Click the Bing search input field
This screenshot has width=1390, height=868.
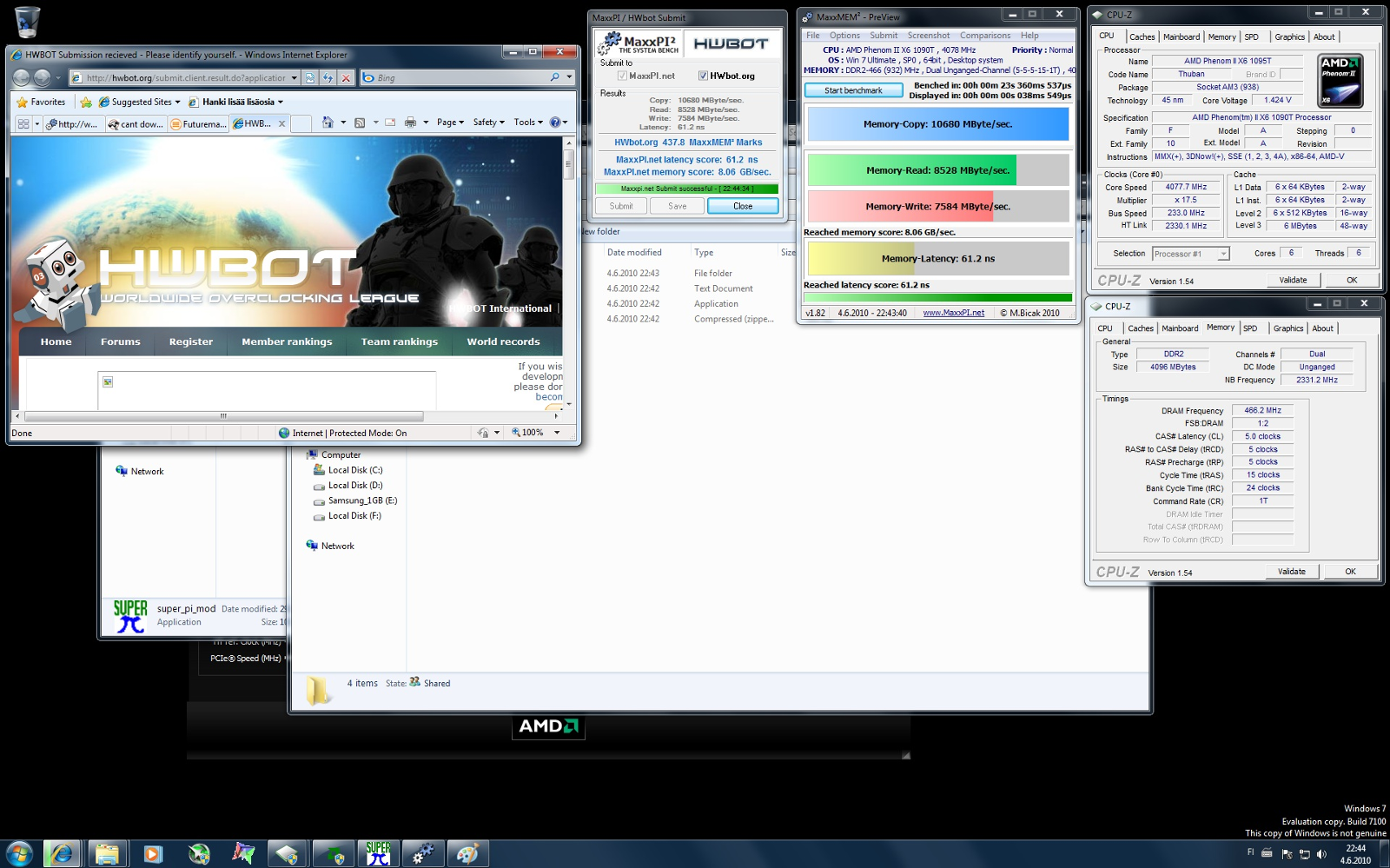click(x=460, y=78)
